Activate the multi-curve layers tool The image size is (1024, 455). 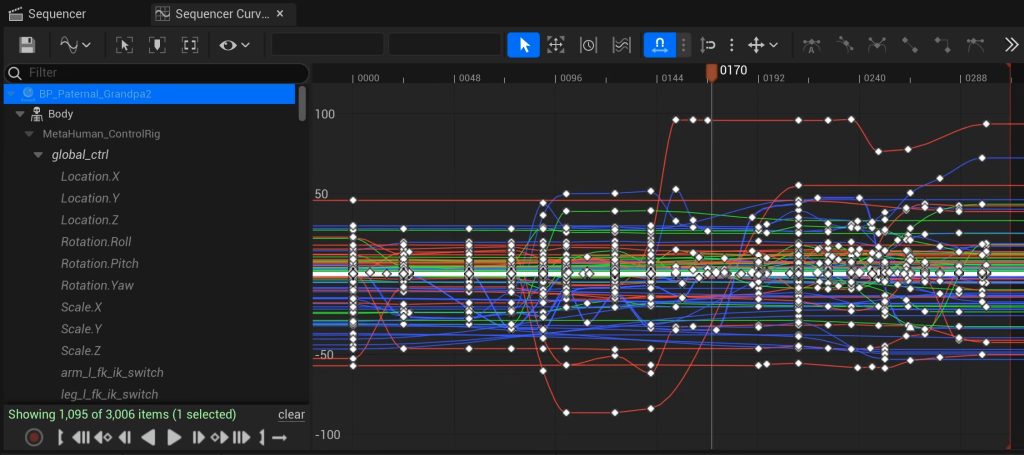[621, 45]
